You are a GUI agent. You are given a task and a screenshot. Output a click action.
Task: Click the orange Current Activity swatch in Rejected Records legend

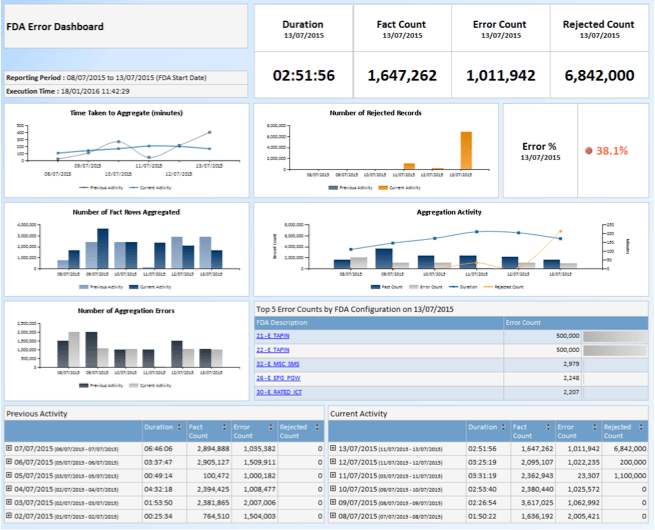click(383, 188)
